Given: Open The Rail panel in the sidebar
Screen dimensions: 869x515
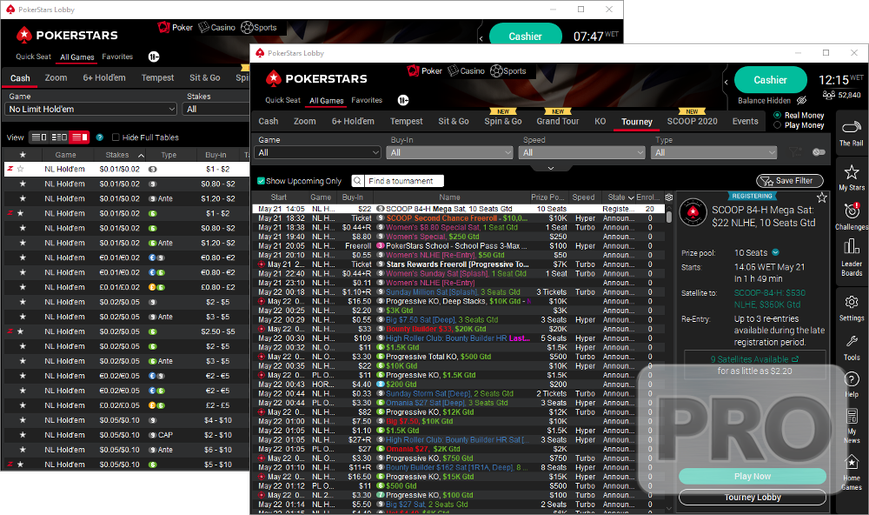Looking at the screenshot, I should [x=851, y=133].
